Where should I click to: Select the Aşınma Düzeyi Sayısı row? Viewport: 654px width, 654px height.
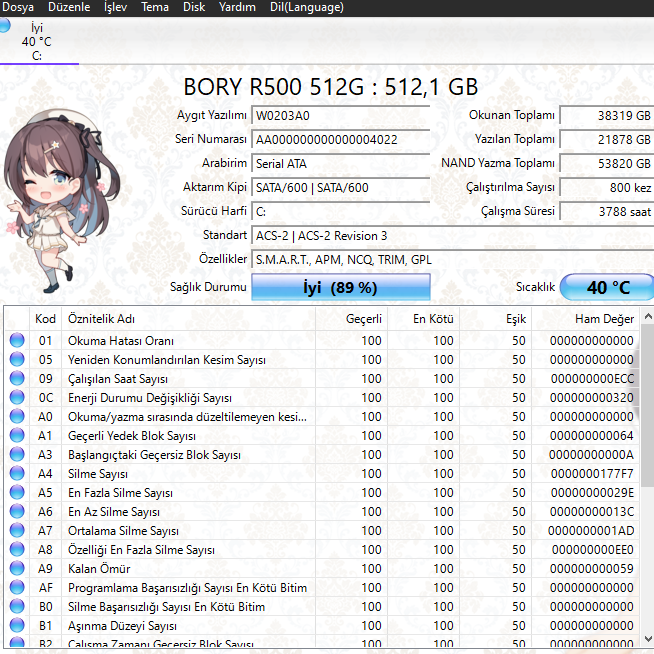pos(322,626)
